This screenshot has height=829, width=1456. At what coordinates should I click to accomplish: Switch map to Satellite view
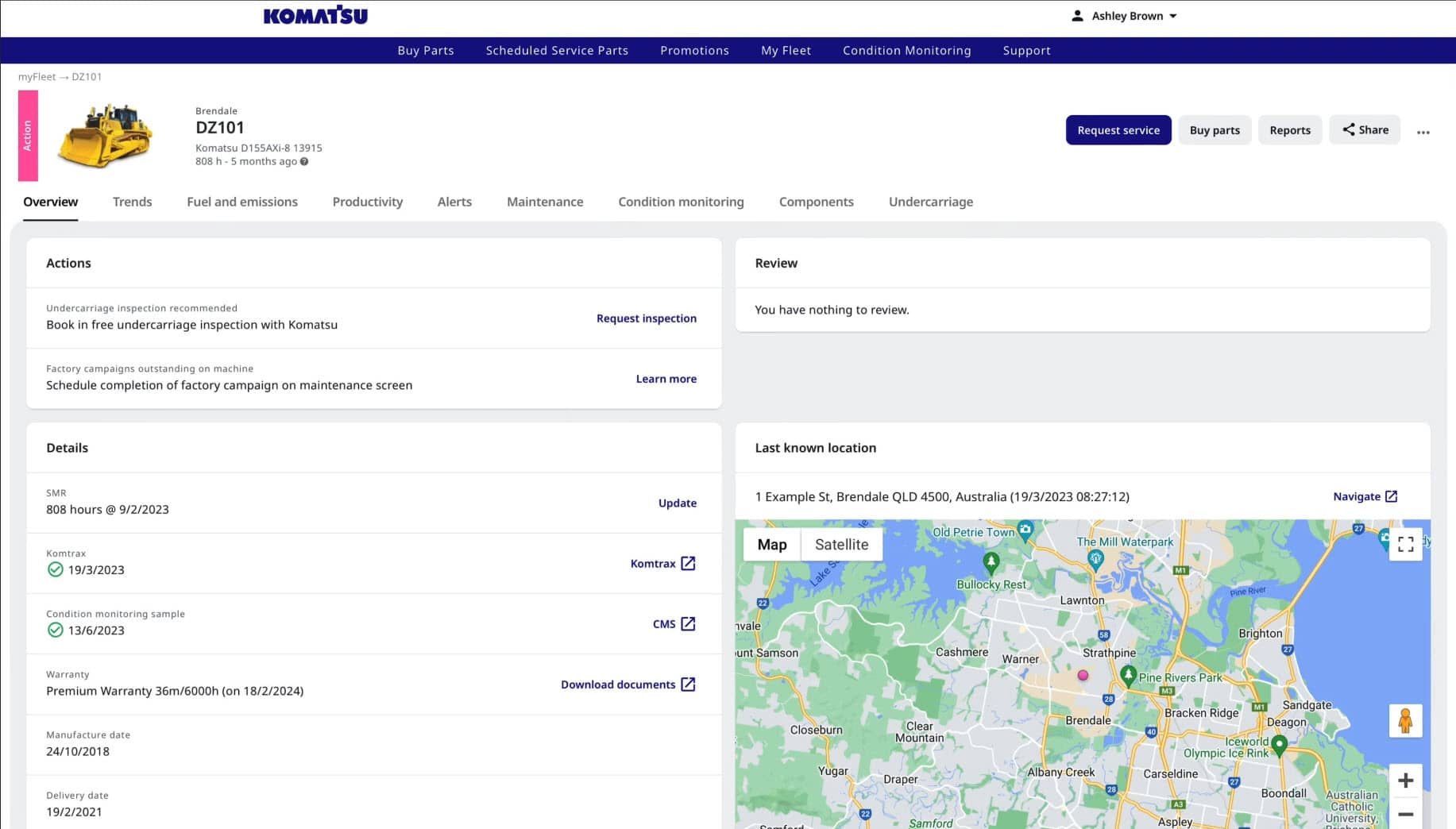pyautogui.click(x=841, y=545)
